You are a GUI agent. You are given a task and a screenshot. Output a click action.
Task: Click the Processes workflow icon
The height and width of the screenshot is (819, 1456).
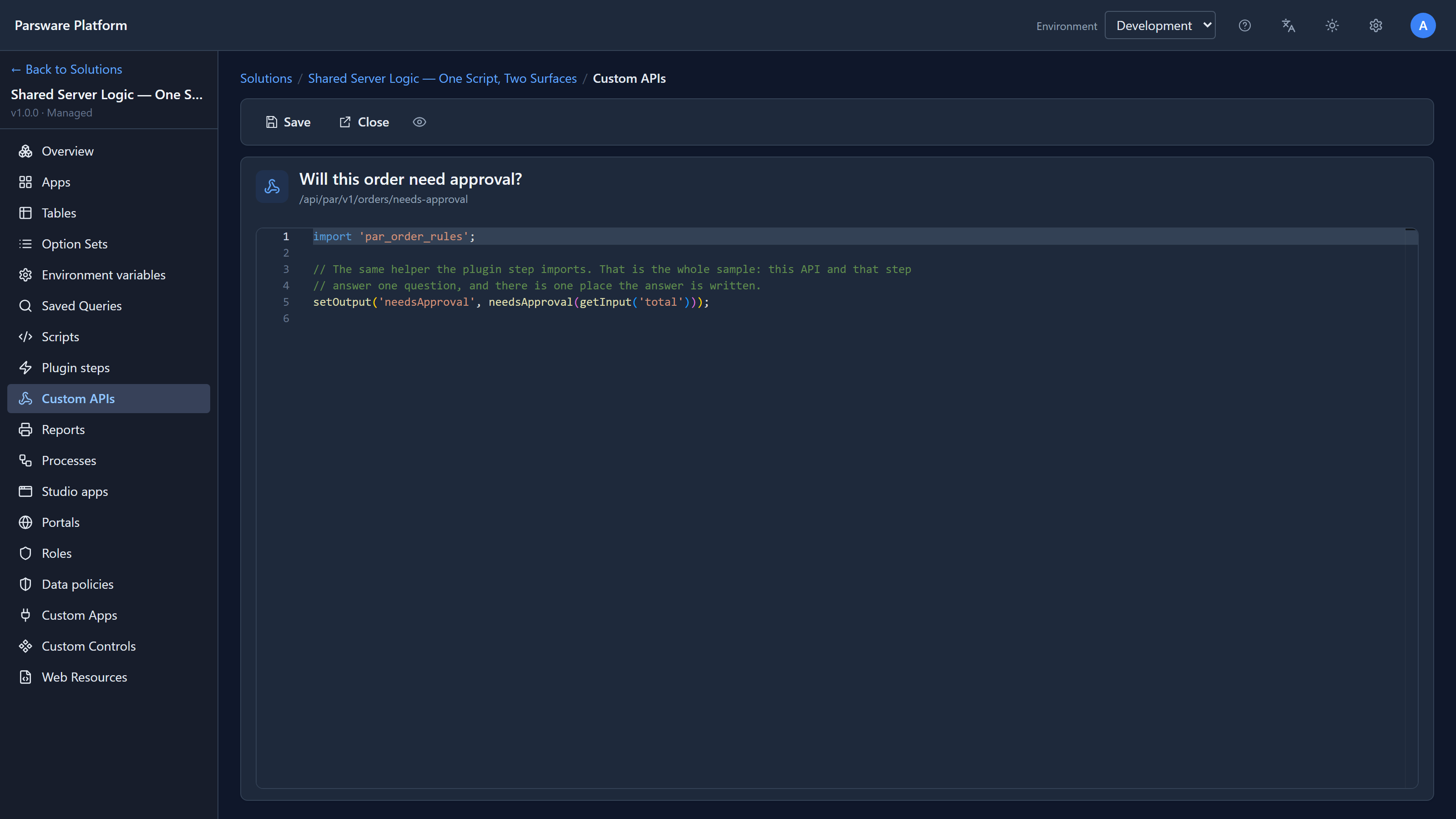tap(25, 460)
